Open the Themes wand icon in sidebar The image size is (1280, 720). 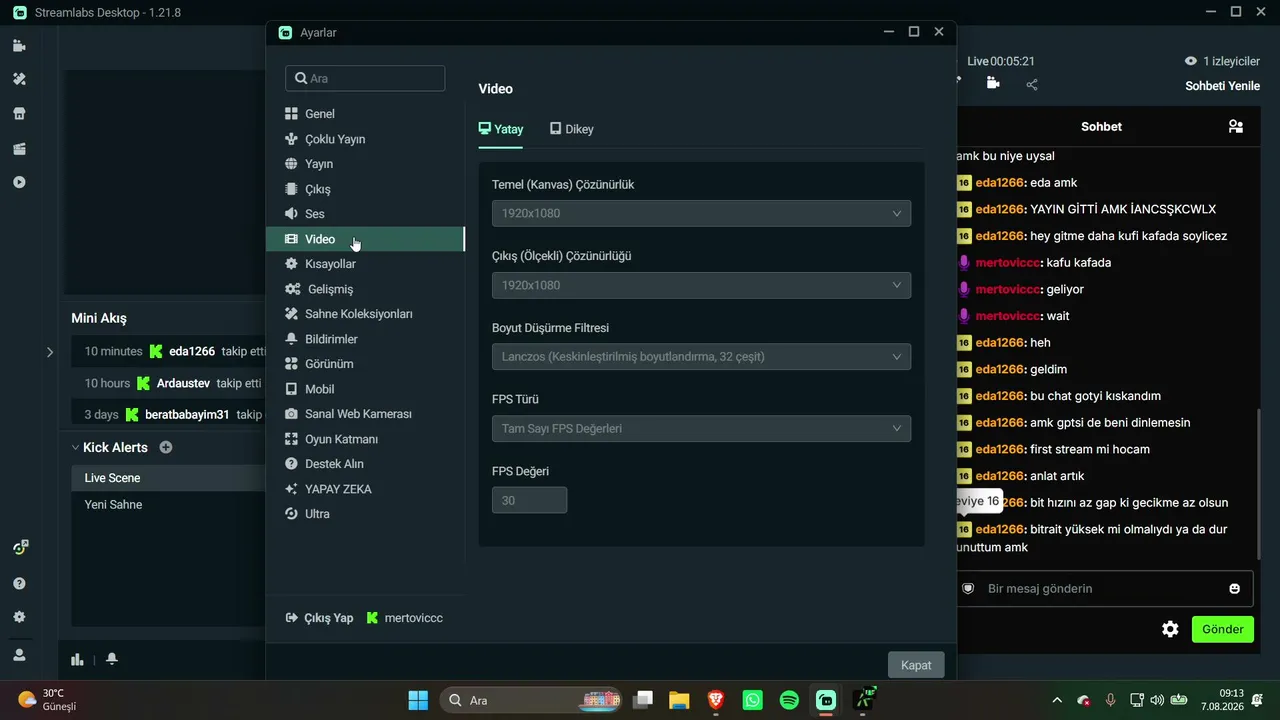pos(19,79)
